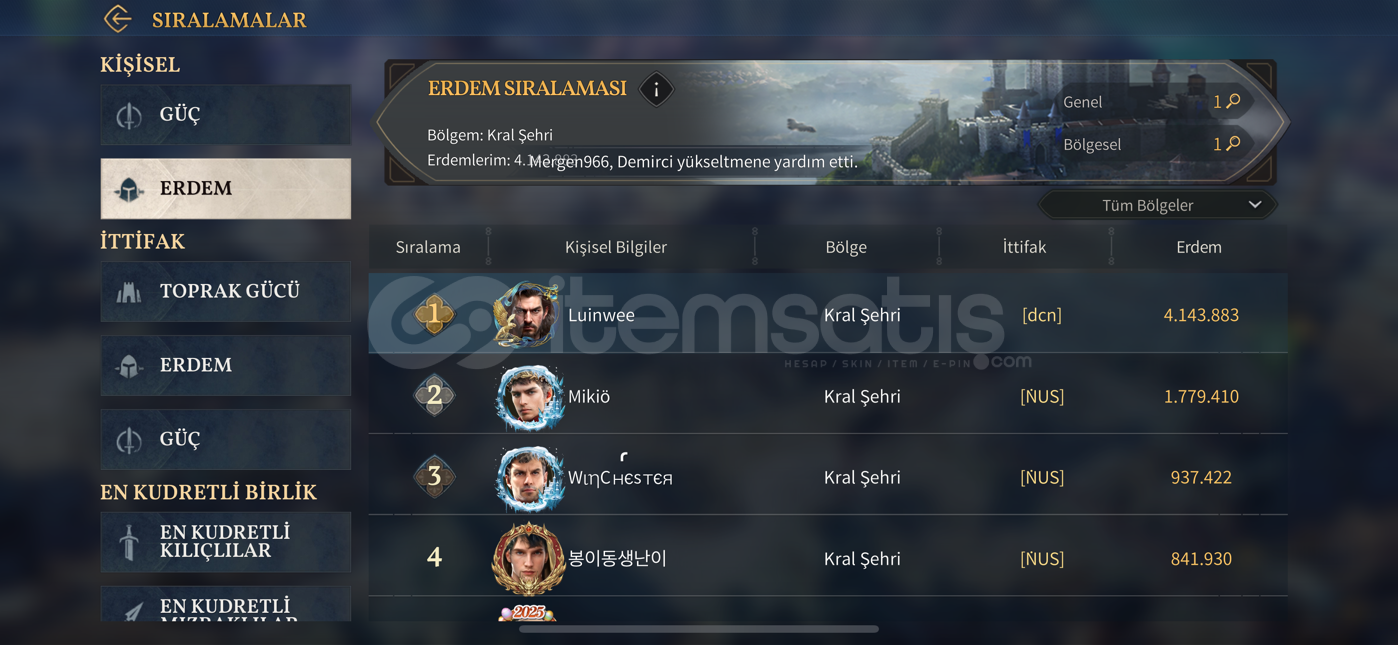Sort by the Erdem column header
The height and width of the screenshot is (645, 1398).
pyautogui.click(x=1199, y=247)
